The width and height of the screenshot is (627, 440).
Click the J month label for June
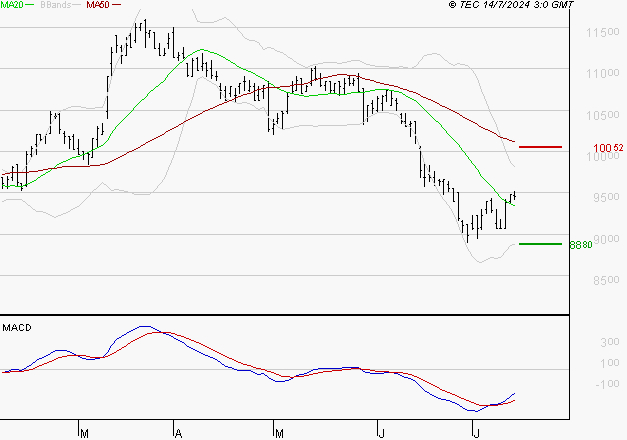point(381,434)
